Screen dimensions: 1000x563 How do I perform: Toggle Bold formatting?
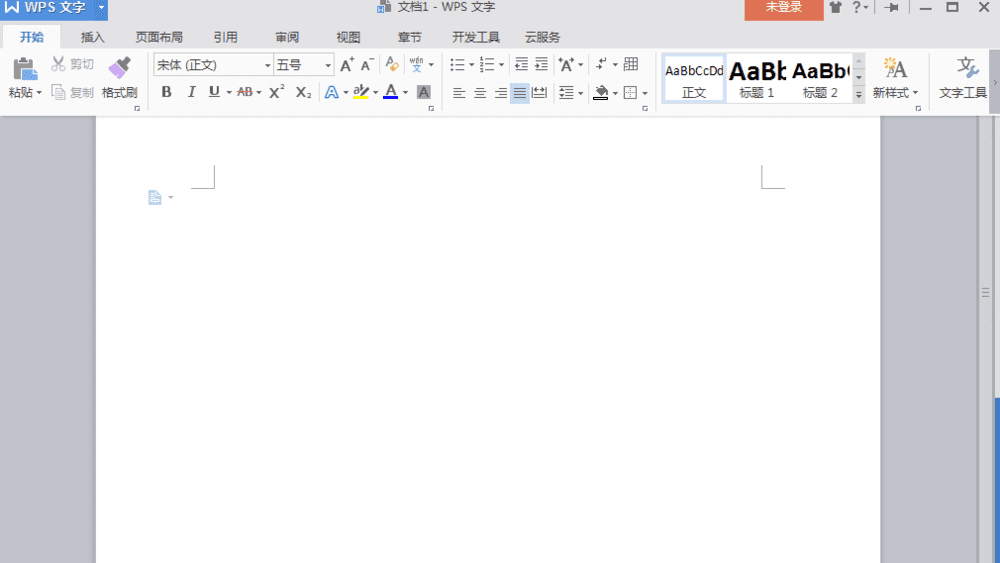[166, 92]
